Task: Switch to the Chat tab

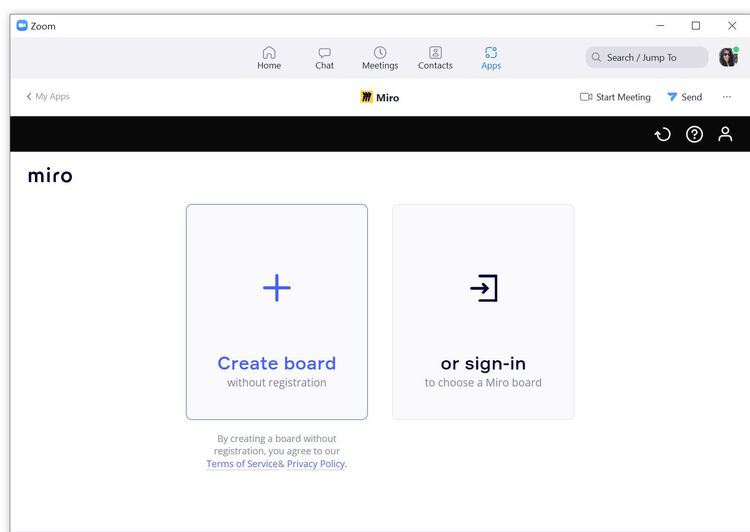Action: (324, 58)
